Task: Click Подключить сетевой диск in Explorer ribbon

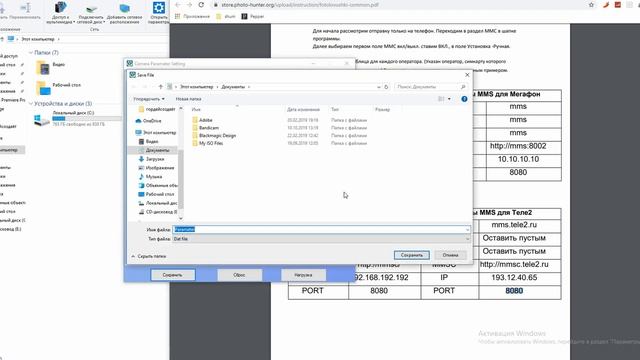Action: point(91,13)
